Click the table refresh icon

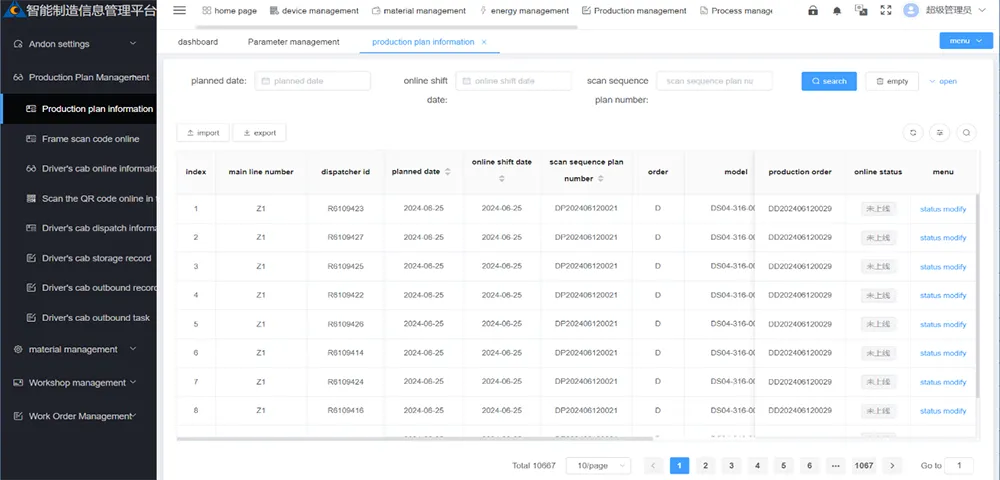point(913,133)
